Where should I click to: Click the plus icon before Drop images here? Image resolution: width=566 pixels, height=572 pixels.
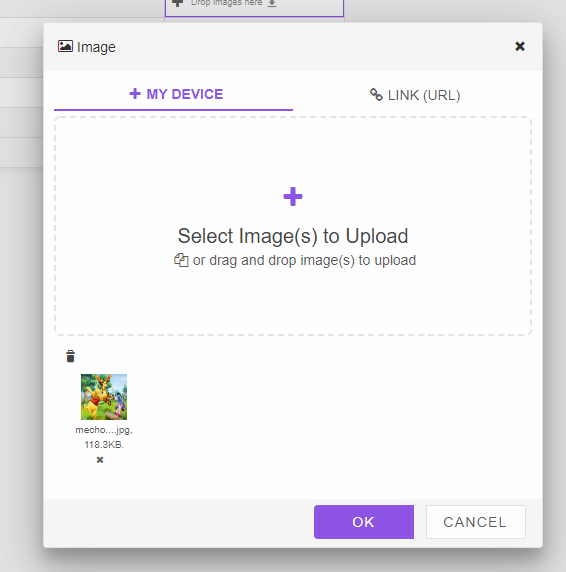177,3
